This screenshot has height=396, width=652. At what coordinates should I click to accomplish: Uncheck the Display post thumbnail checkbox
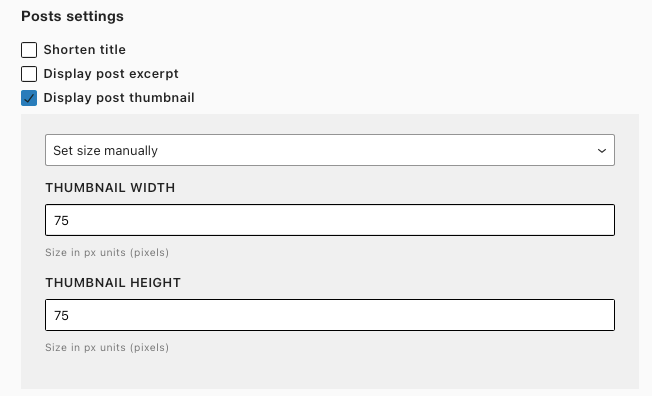(29, 98)
